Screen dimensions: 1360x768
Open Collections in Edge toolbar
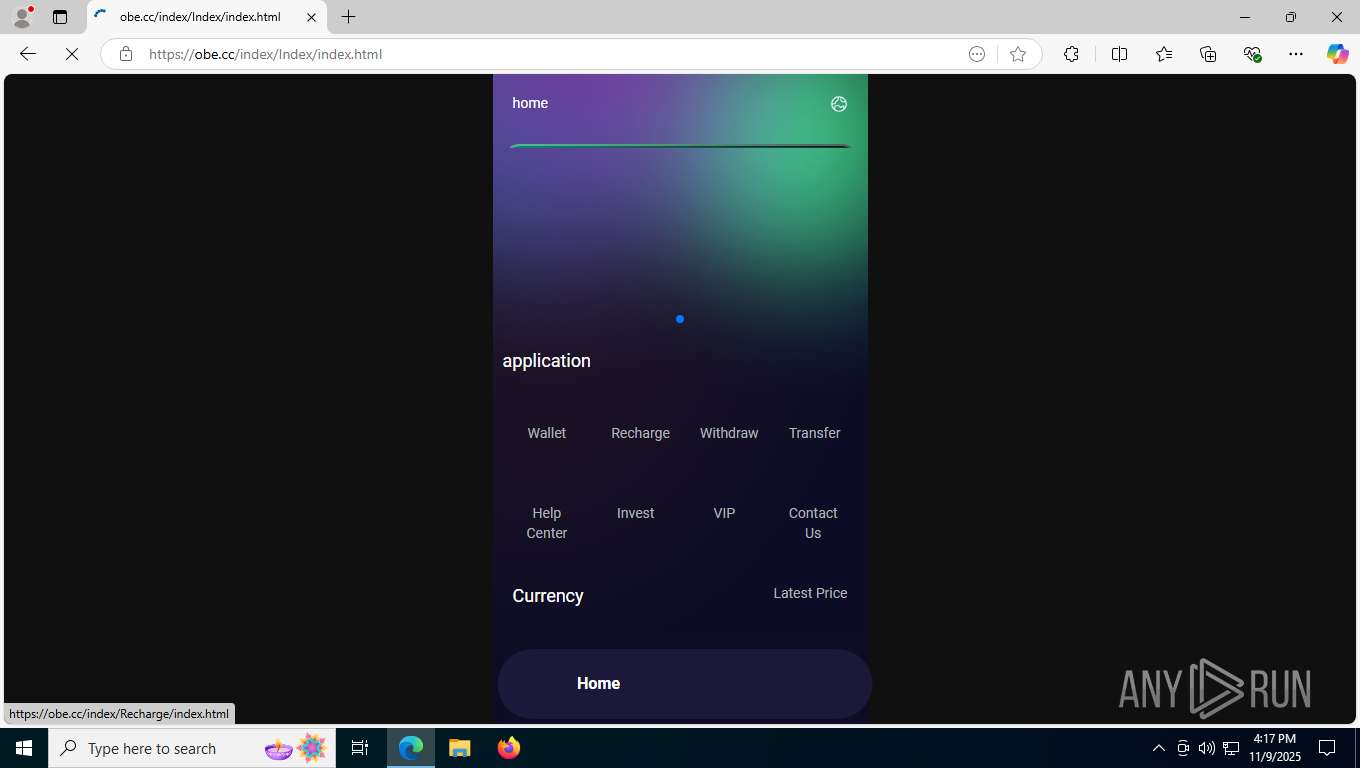coord(1208,54)
